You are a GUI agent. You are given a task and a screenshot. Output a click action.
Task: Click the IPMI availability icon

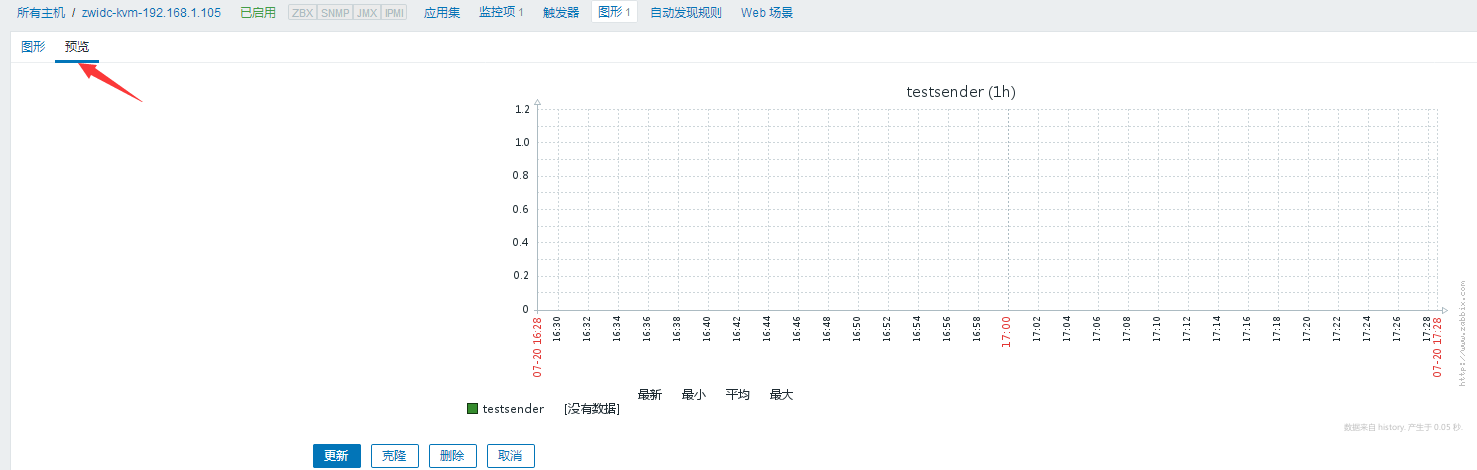395,13
